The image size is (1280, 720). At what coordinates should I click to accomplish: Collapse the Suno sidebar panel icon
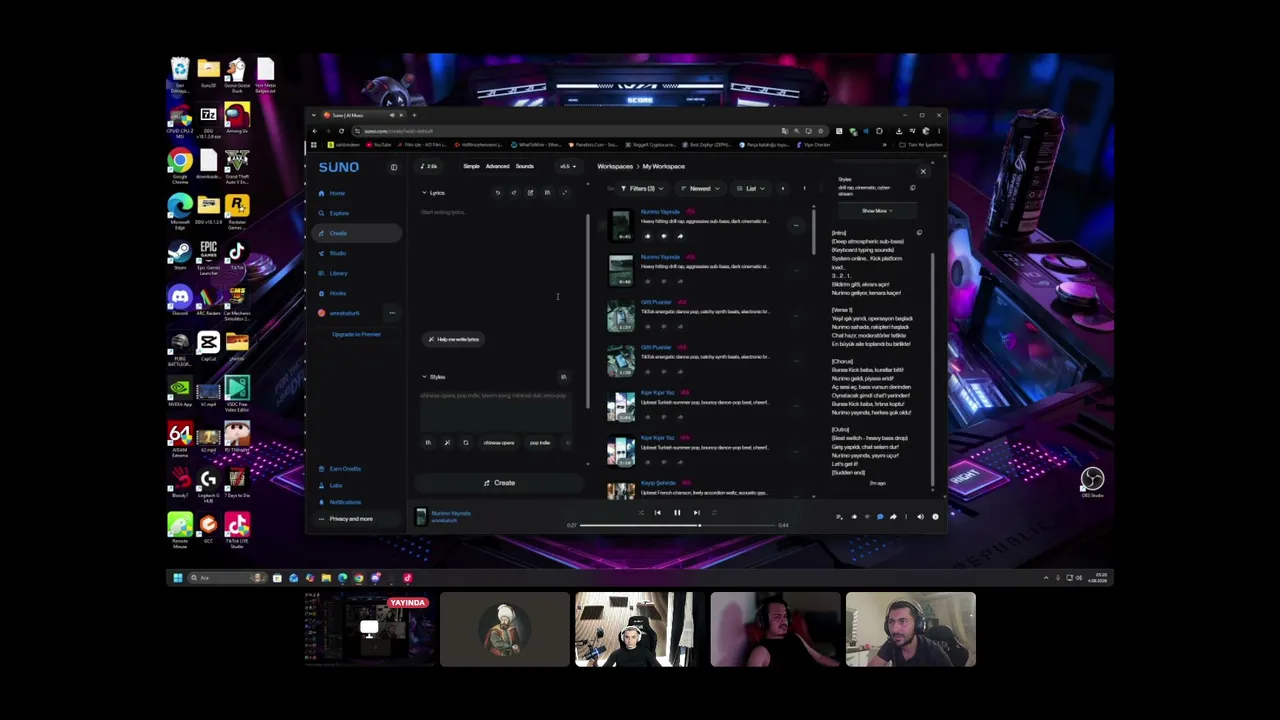click(393, 167)
